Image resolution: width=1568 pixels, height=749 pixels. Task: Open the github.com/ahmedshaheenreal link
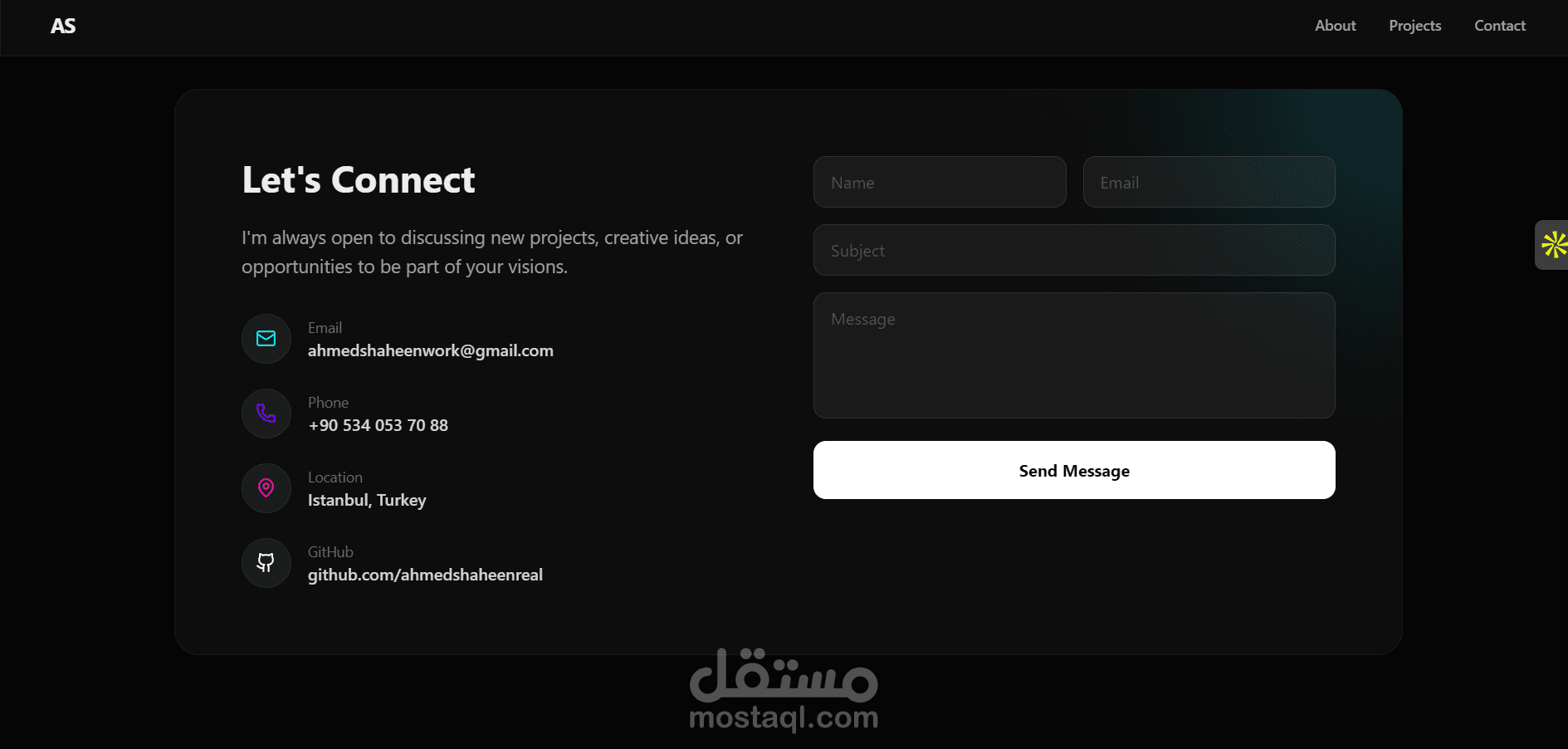coord(425,575)
